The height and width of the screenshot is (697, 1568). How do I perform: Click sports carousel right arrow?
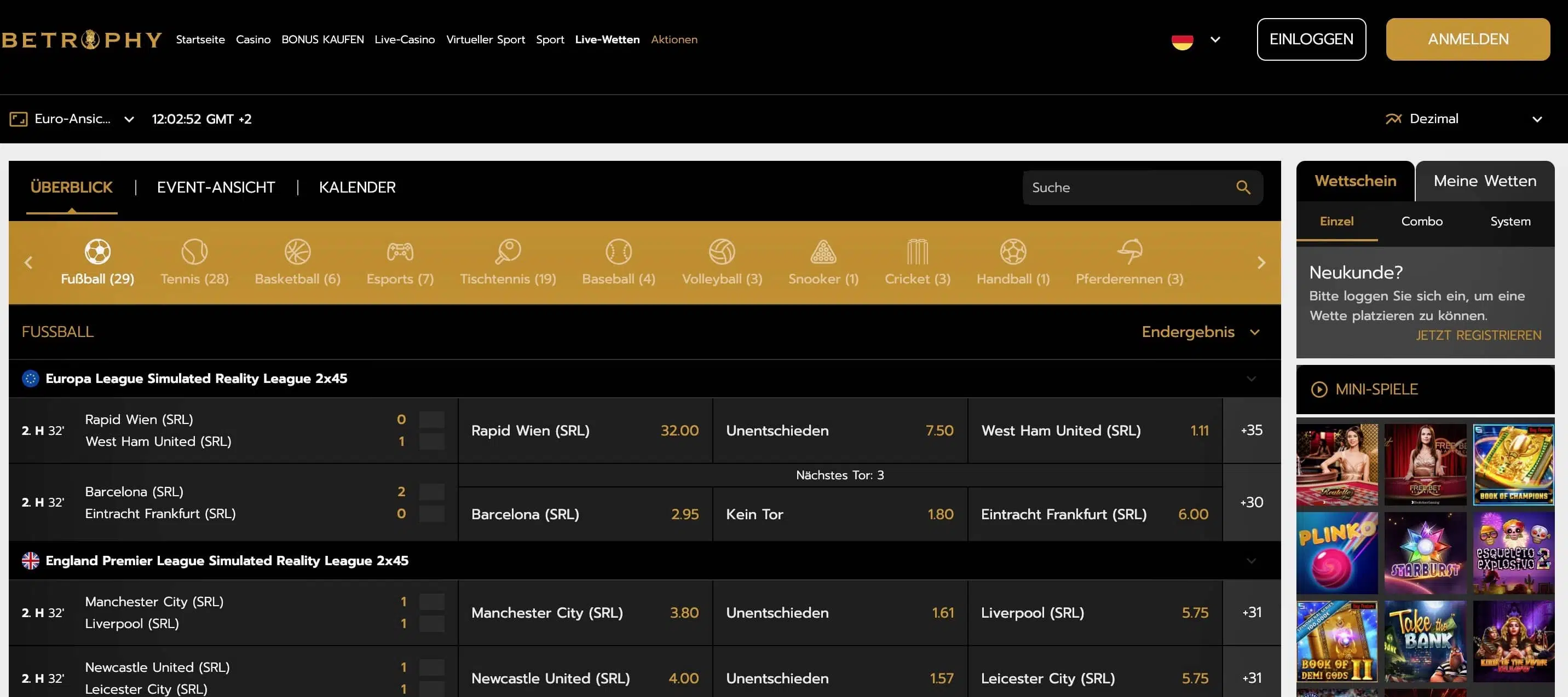pos(1261,263)
